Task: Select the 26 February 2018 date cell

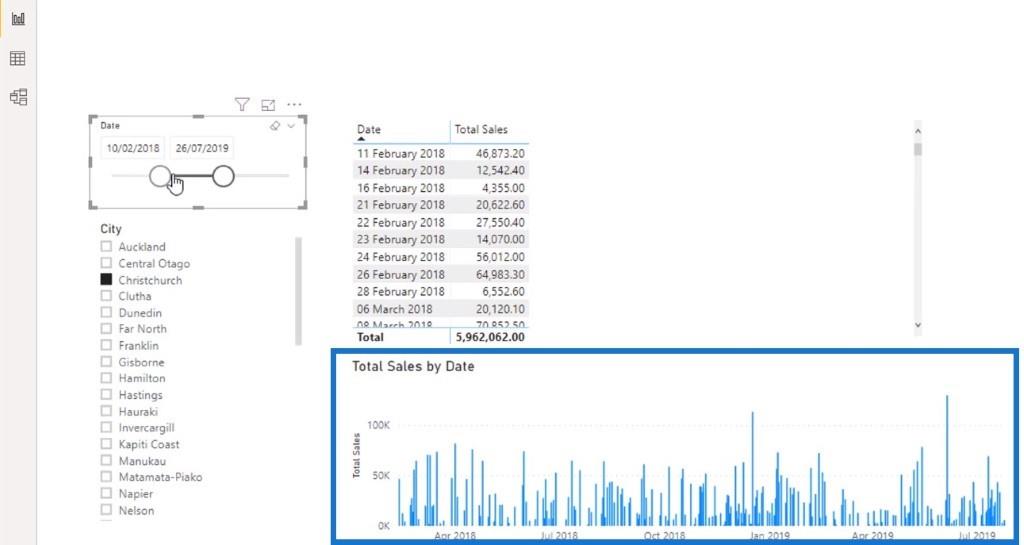Action: click(x=400, y=275)
